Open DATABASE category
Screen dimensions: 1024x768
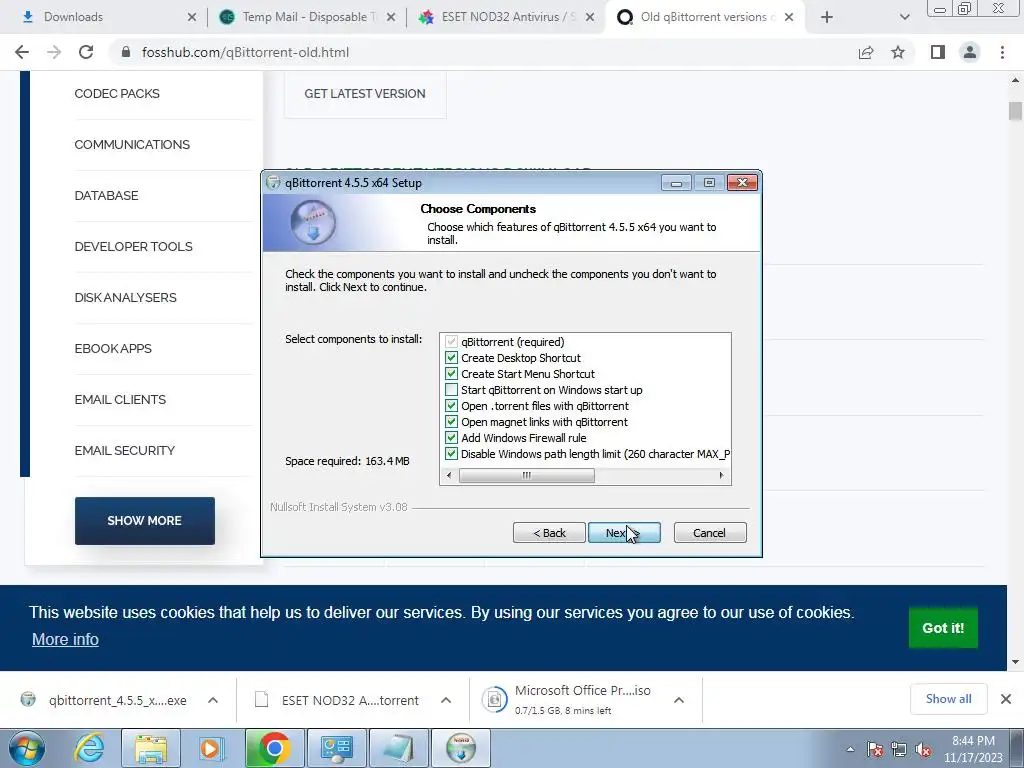pyautogui.click(x=106, y=195)
